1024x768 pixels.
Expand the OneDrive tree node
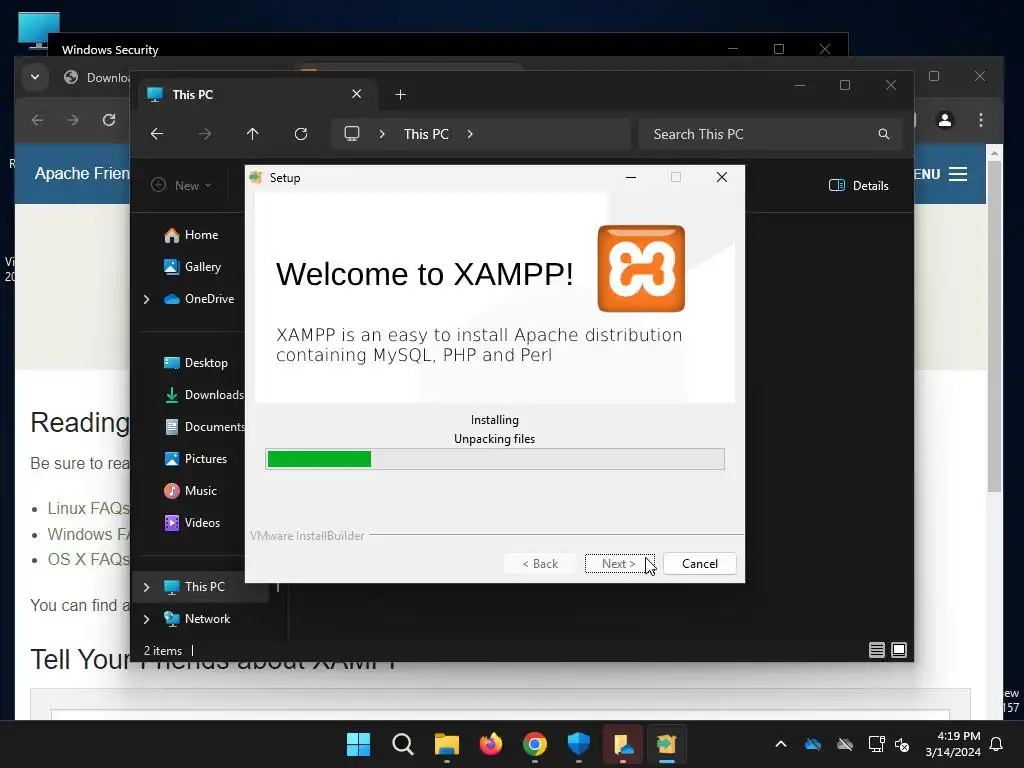click(x=146, y=299)
